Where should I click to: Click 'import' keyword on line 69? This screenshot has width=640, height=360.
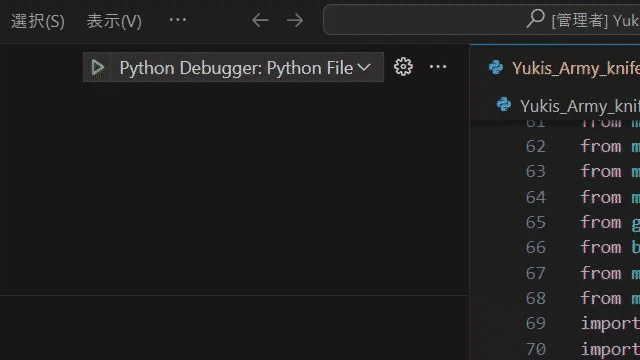click(610, 324)
